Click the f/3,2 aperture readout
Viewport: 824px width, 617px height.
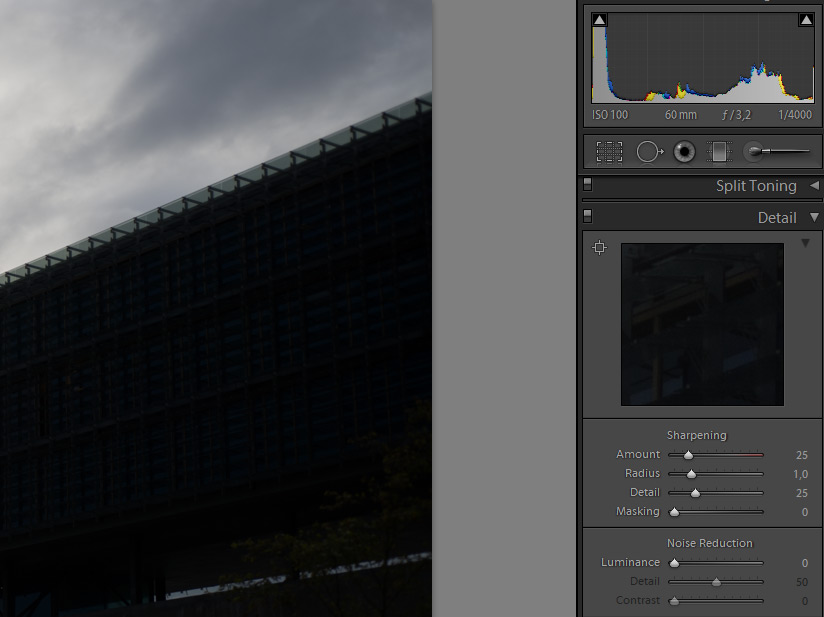point(736,115)
